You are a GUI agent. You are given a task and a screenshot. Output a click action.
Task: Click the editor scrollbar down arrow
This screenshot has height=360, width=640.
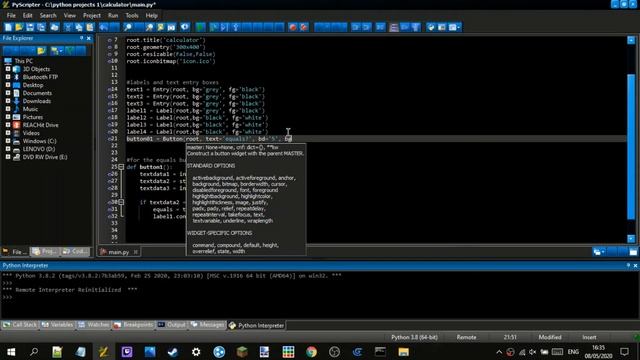click(x=631, y=238)
